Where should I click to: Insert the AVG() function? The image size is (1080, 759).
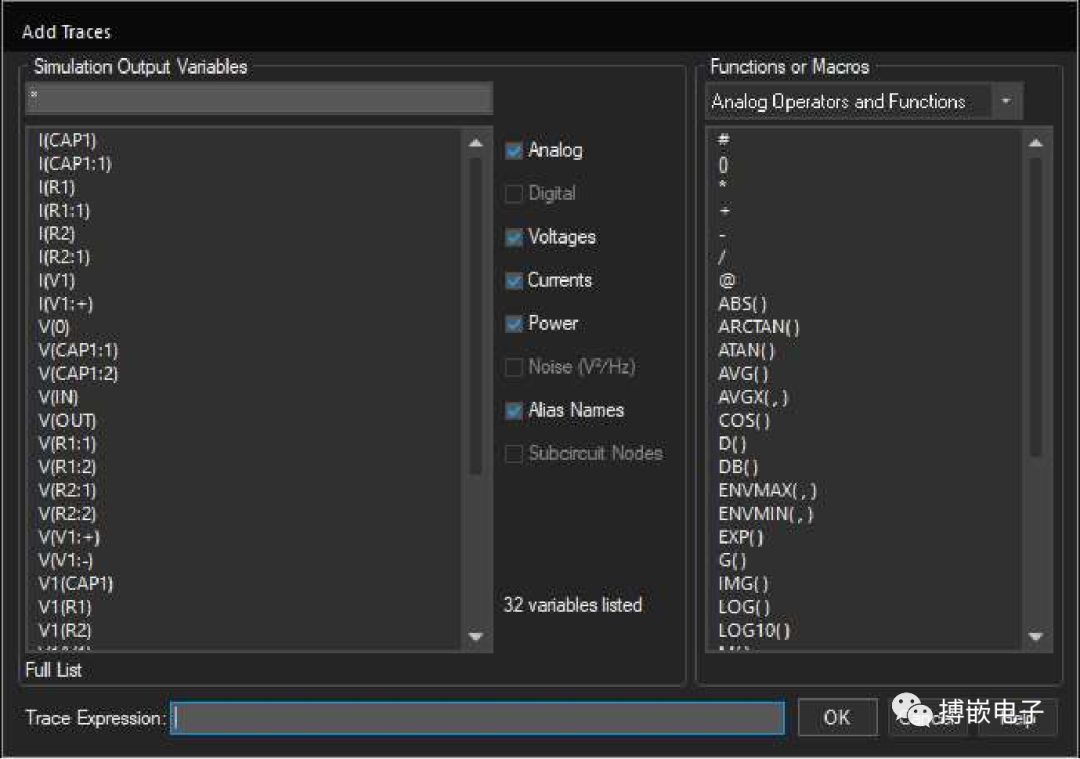coord(743,375)
